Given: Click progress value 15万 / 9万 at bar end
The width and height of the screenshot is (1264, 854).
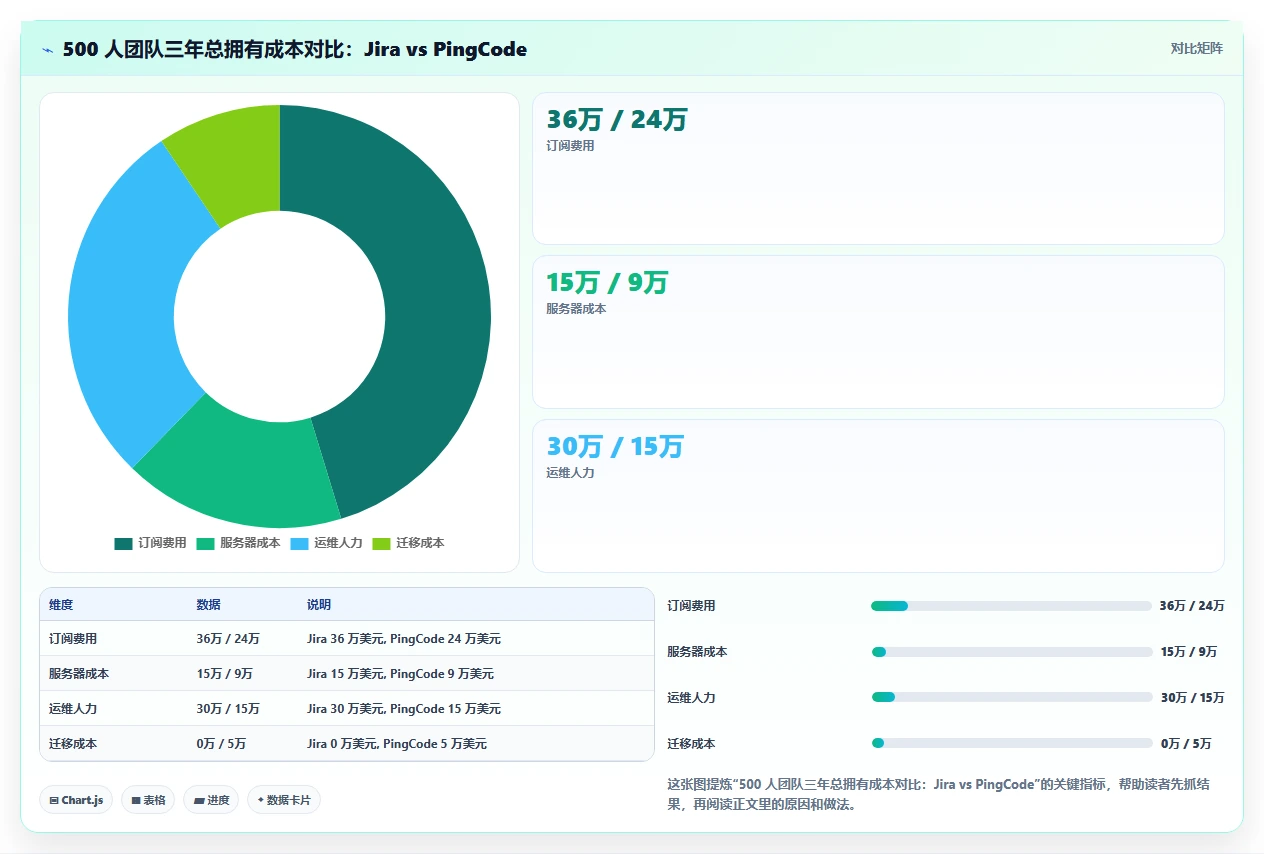Looking at the screenshot, I should point(1189,652).
